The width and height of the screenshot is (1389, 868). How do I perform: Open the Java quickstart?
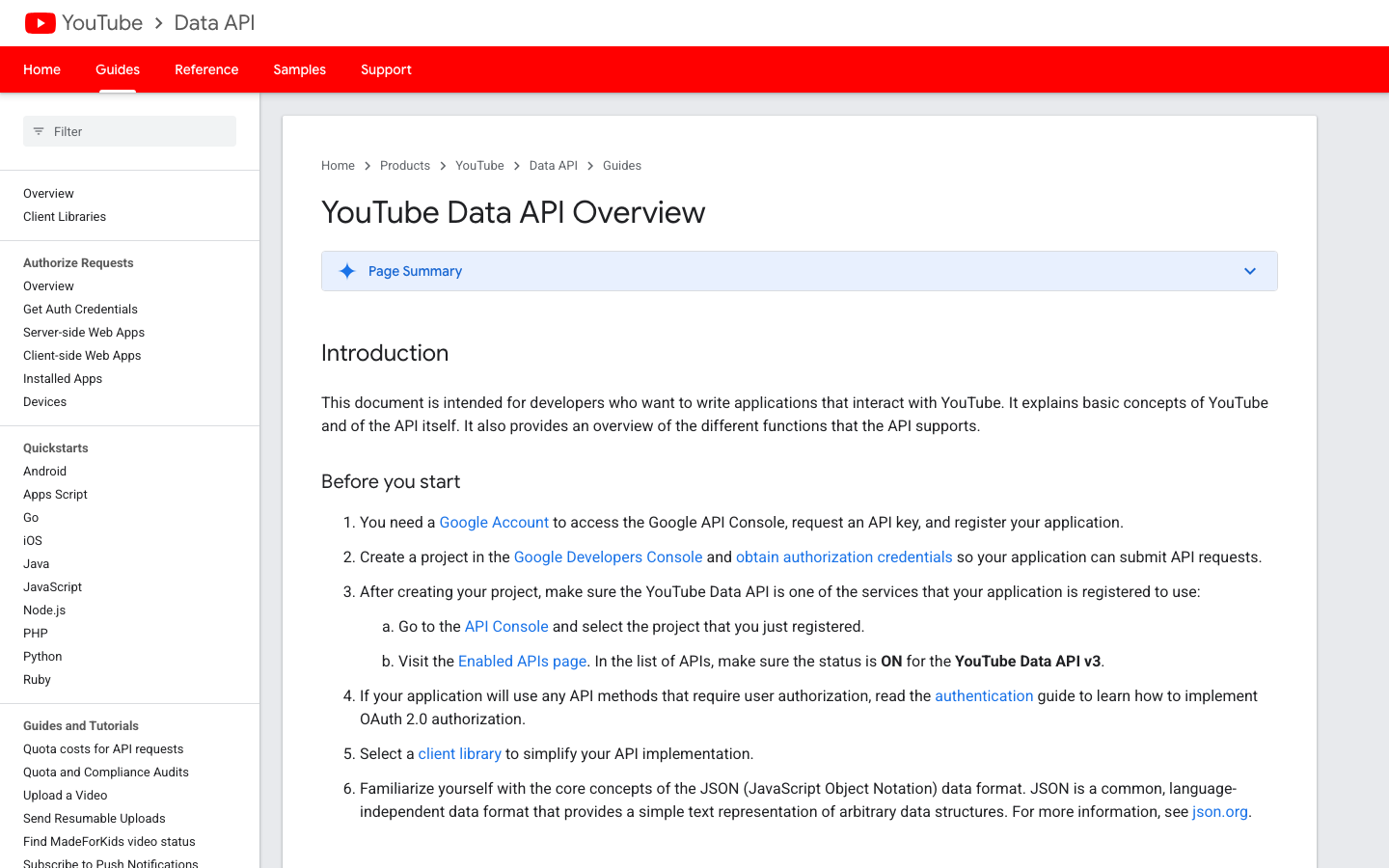click(36, 564)
